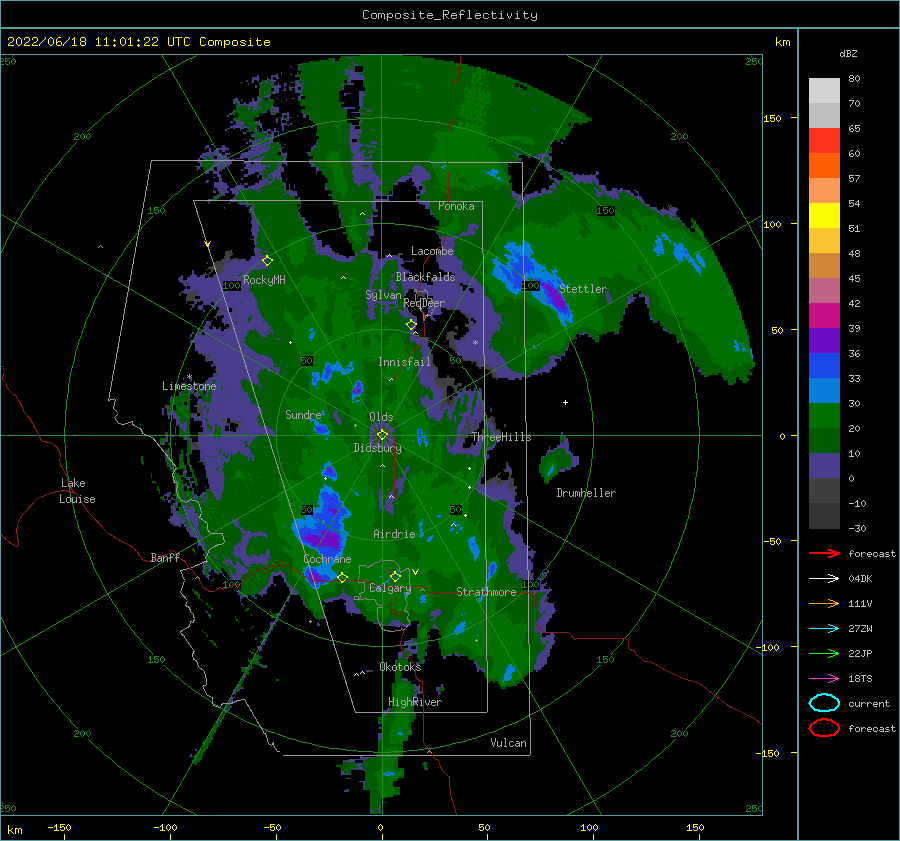Click the cyan 27ZW arrow in legend
Screen dimensions: 900x841
click(824, 629)
